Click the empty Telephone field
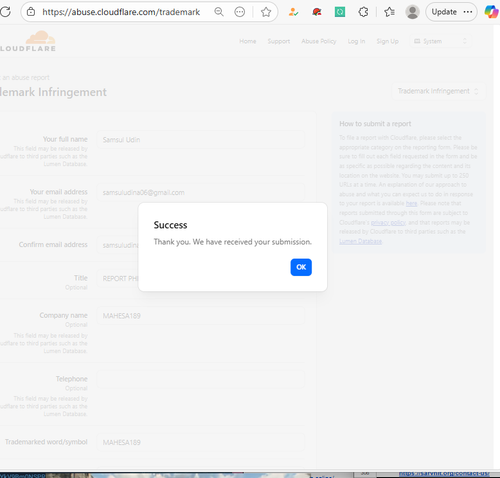 coord(201,379)
